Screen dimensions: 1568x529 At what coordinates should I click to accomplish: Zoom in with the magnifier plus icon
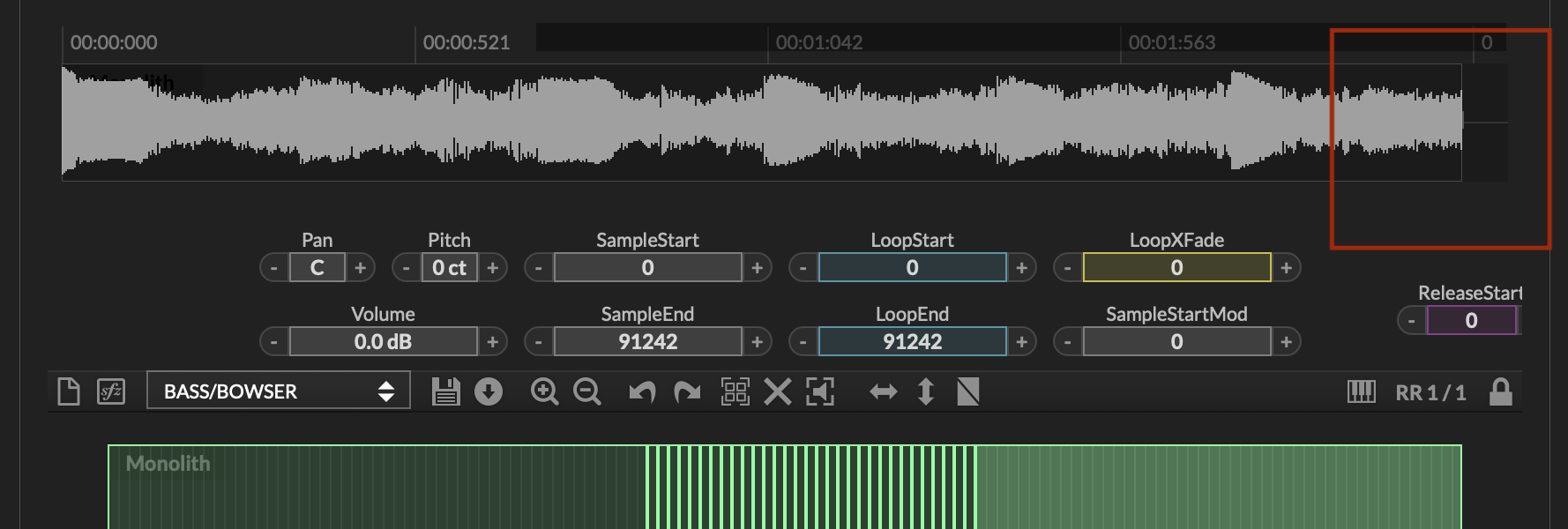tap(544, 391)
